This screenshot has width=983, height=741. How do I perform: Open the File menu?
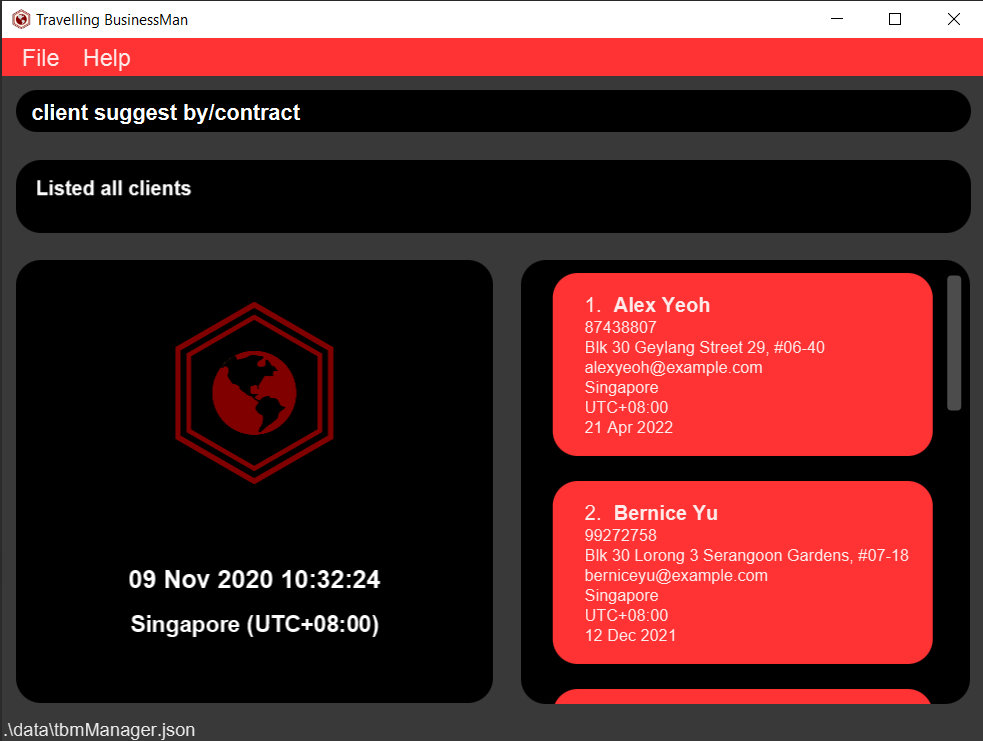[x=41, y=58]
